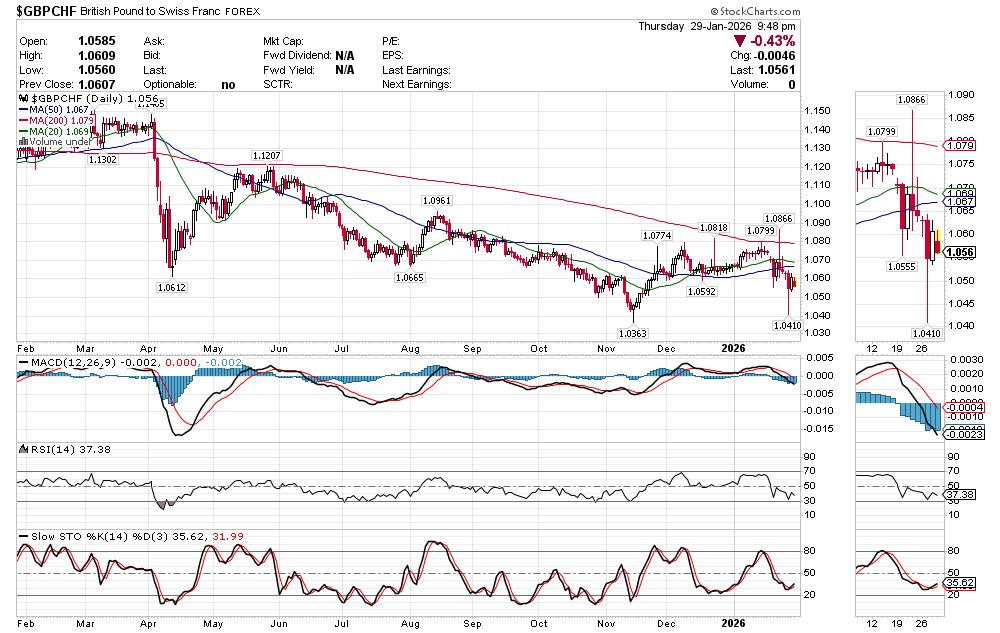Image resolution: width=1000 pixels, height=633 pixels.
Task: Click the 1.0363 low price label
Action: (x=632, y=333)
